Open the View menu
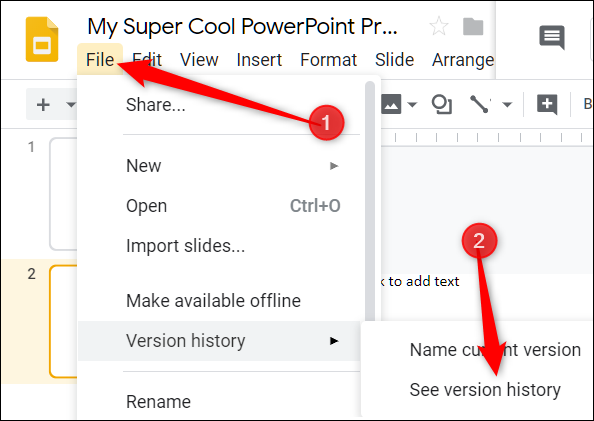Screen dimensions: 594x421 point(199,59)
